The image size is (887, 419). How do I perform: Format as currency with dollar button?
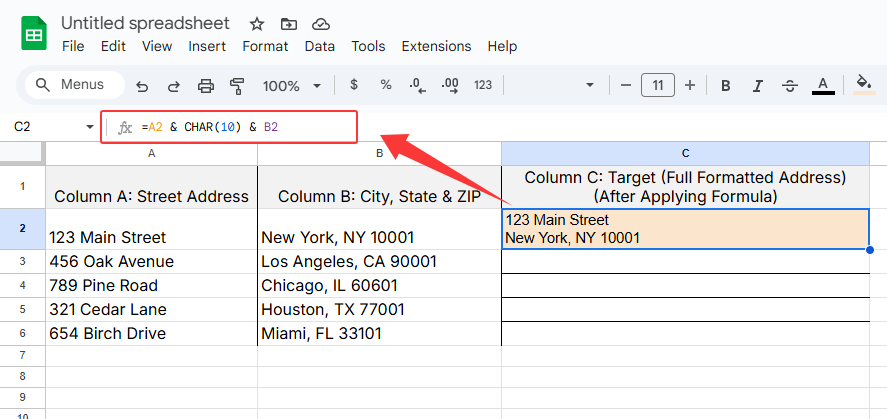(353, 86)
